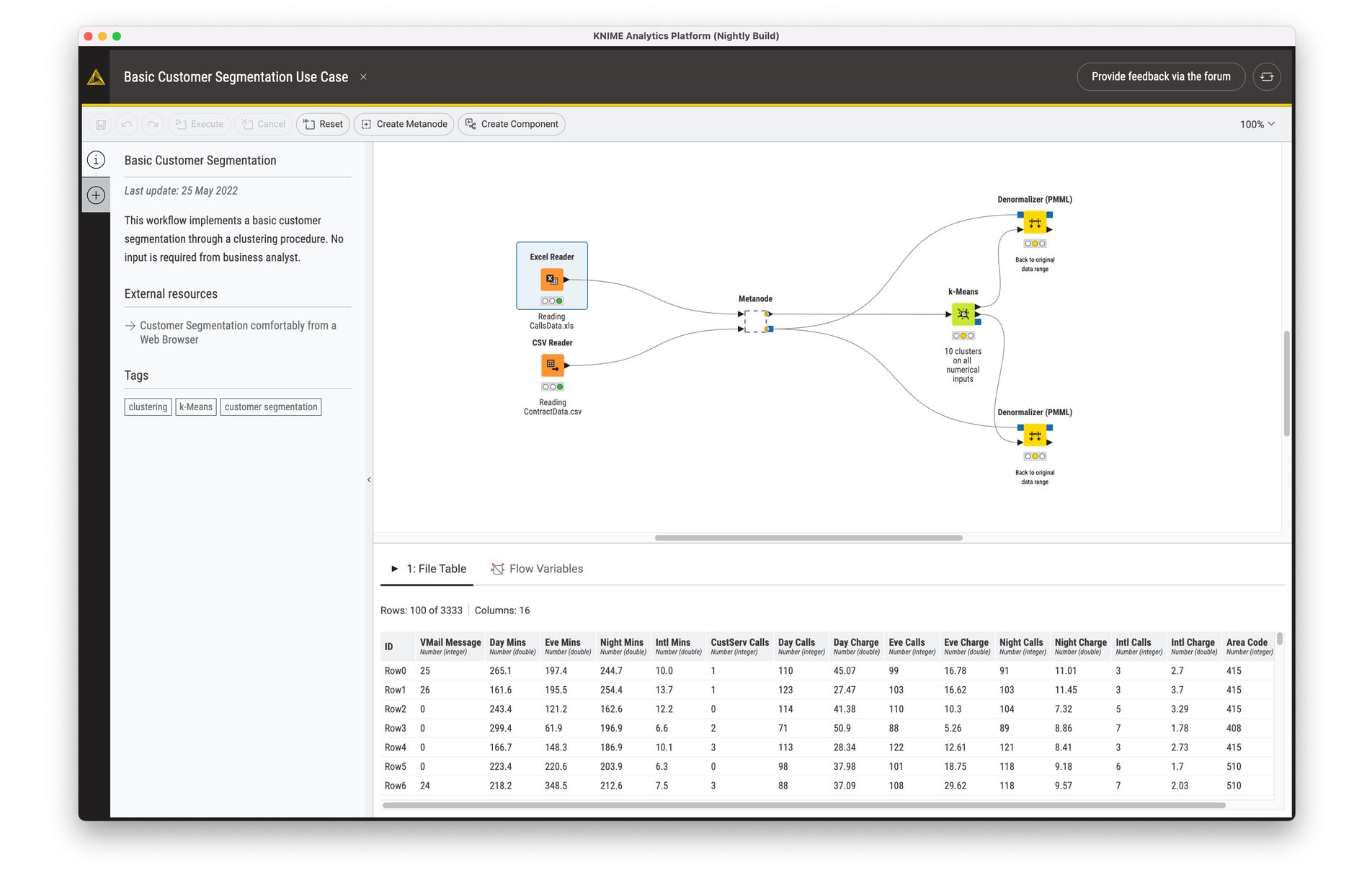Switch to classic UI via circular arrows icon

click(1267, 76)
